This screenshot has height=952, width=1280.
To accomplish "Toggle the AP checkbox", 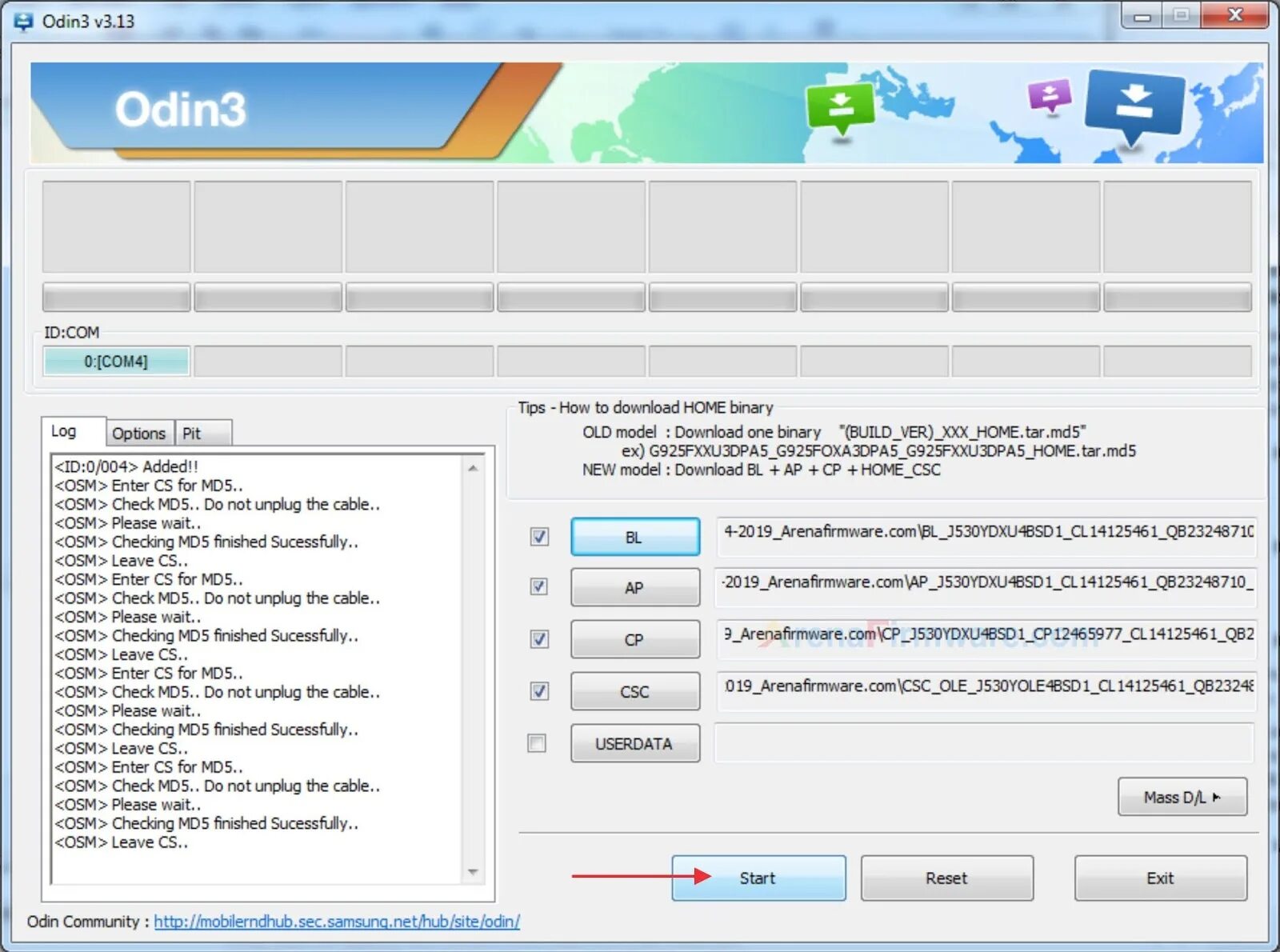I will click(540, 586).
